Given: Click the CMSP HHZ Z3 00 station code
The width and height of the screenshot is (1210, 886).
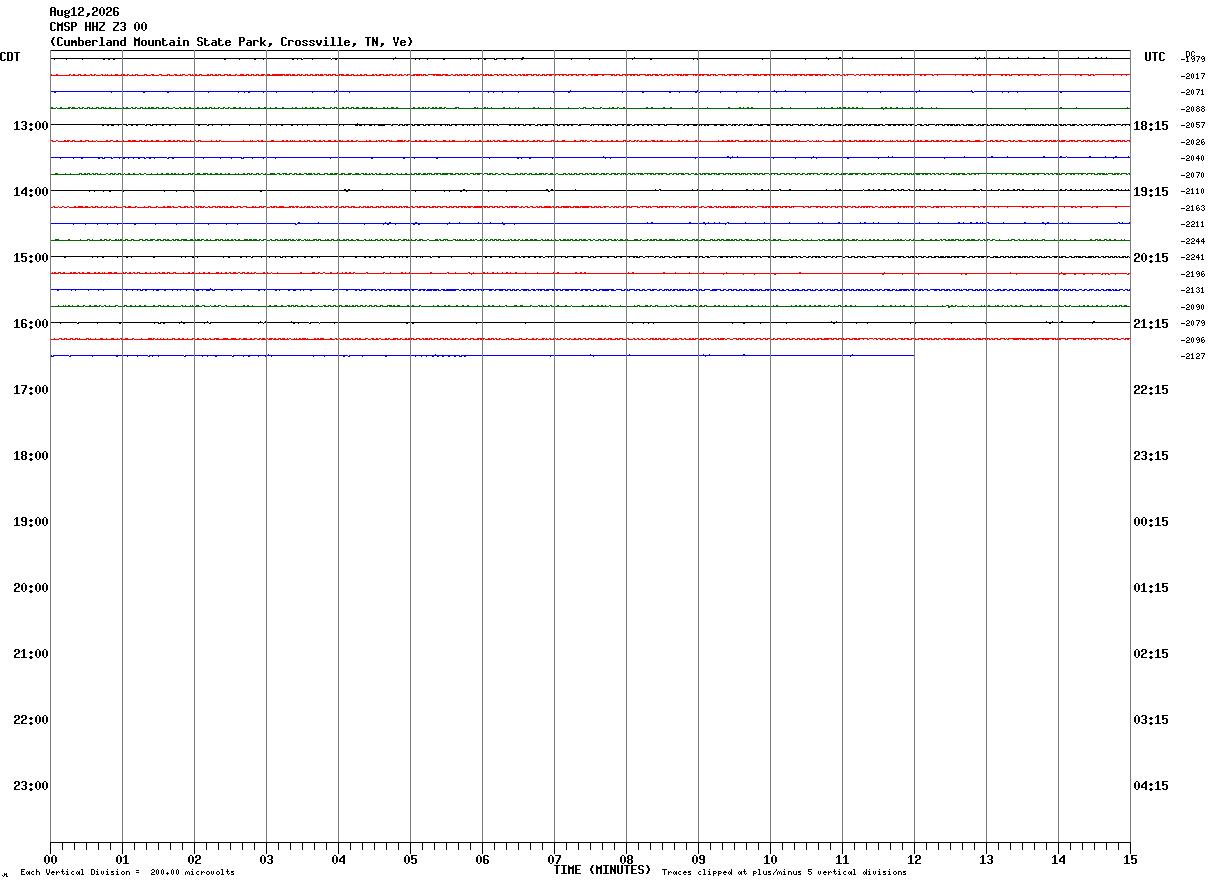Looking at the screenshot, I should pos(98,27).
